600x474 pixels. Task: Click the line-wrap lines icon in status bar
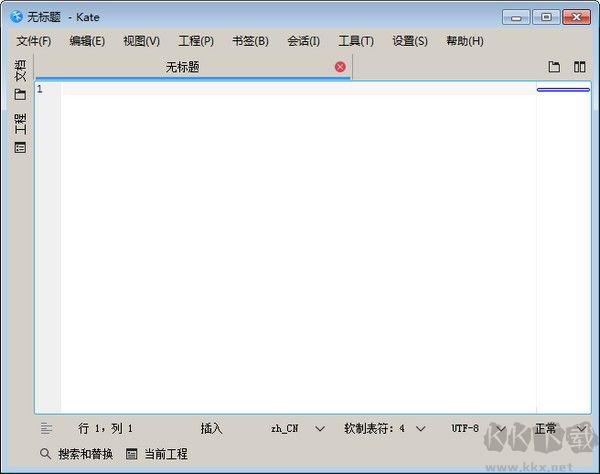click(46, 428)
